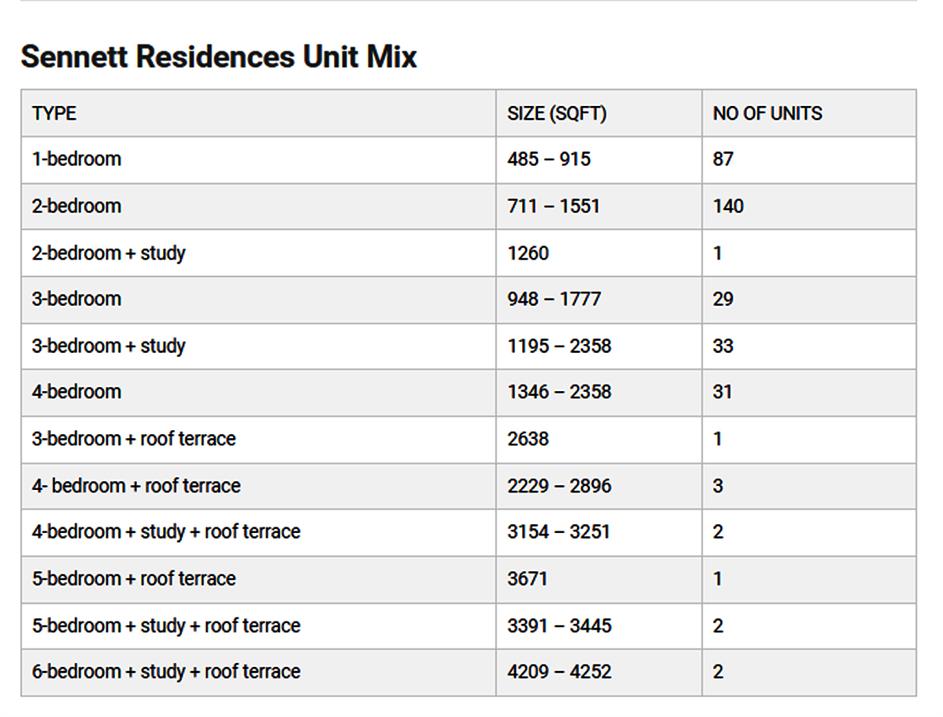Image resolution: width=943 pixels, height=717 pixels.
Task: Select the 3-bedroom + study type cell
Action: 108,346
